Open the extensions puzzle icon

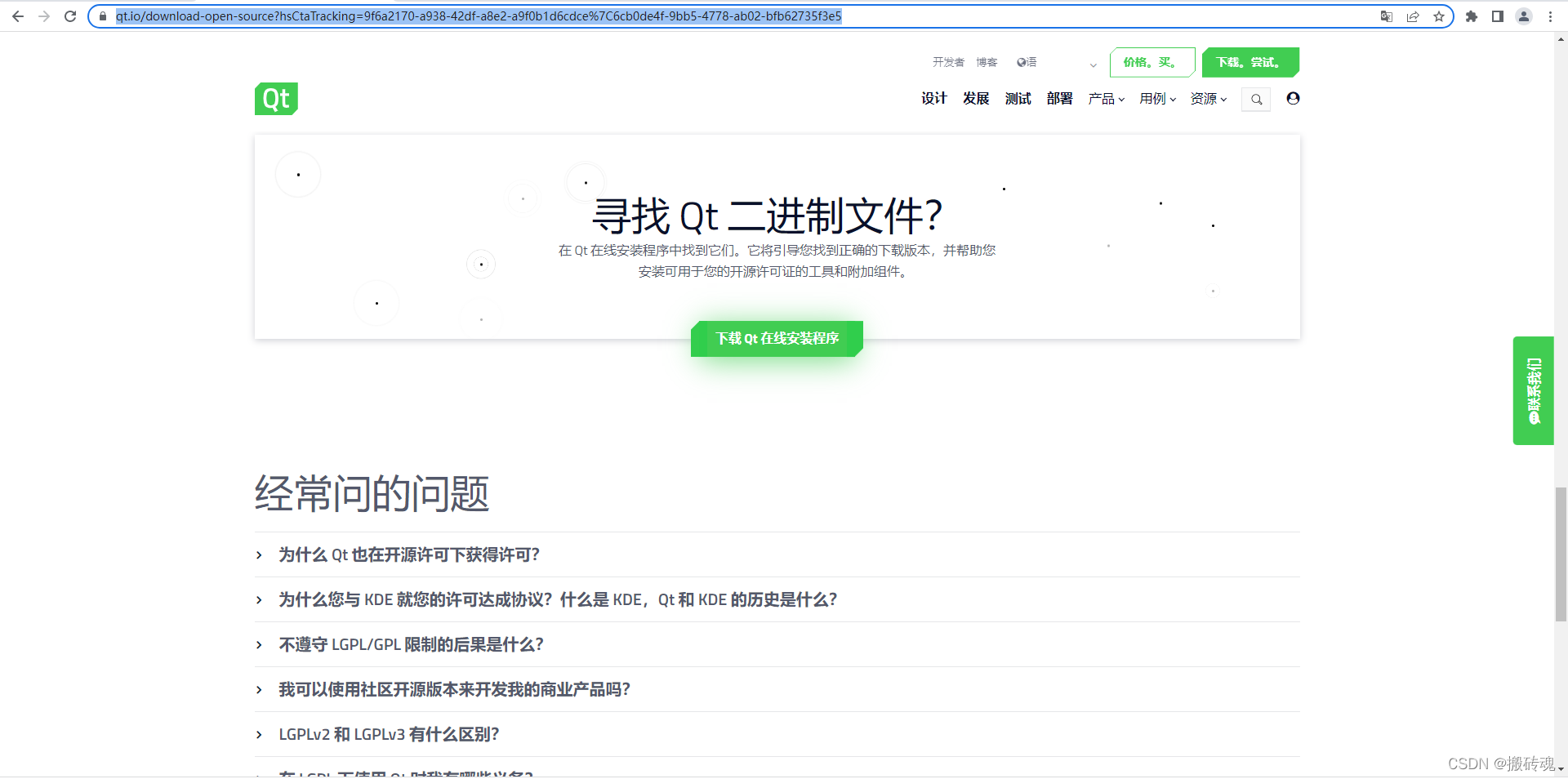1472,16
